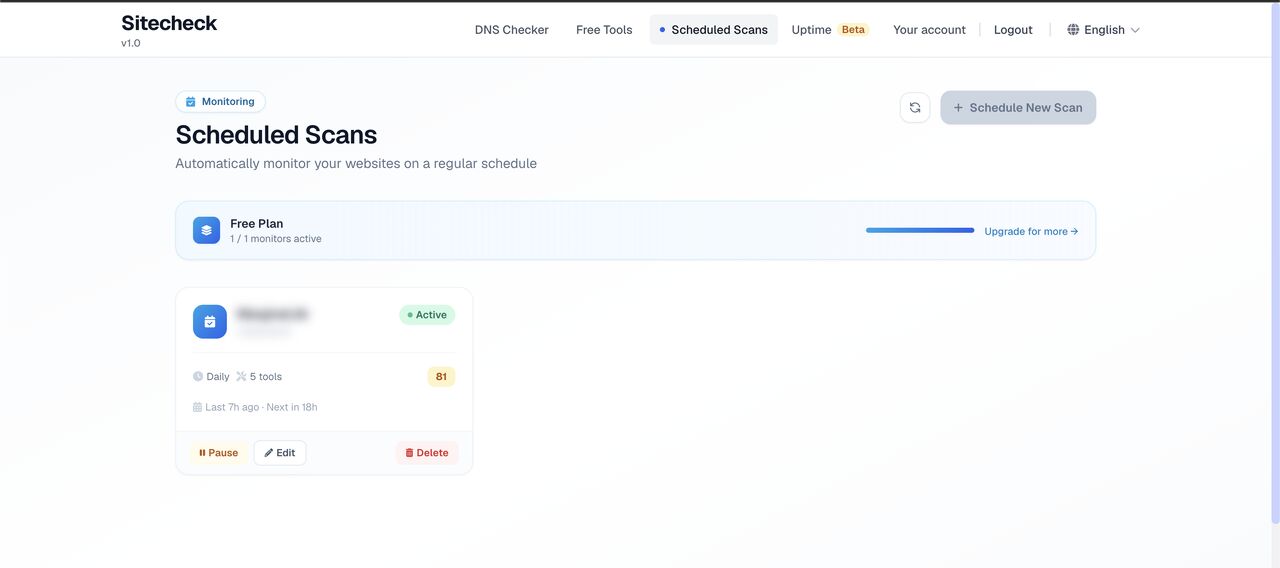Delete the scheduled scan
Viewport: 1280px width, 568px height.
click(427, 453)
